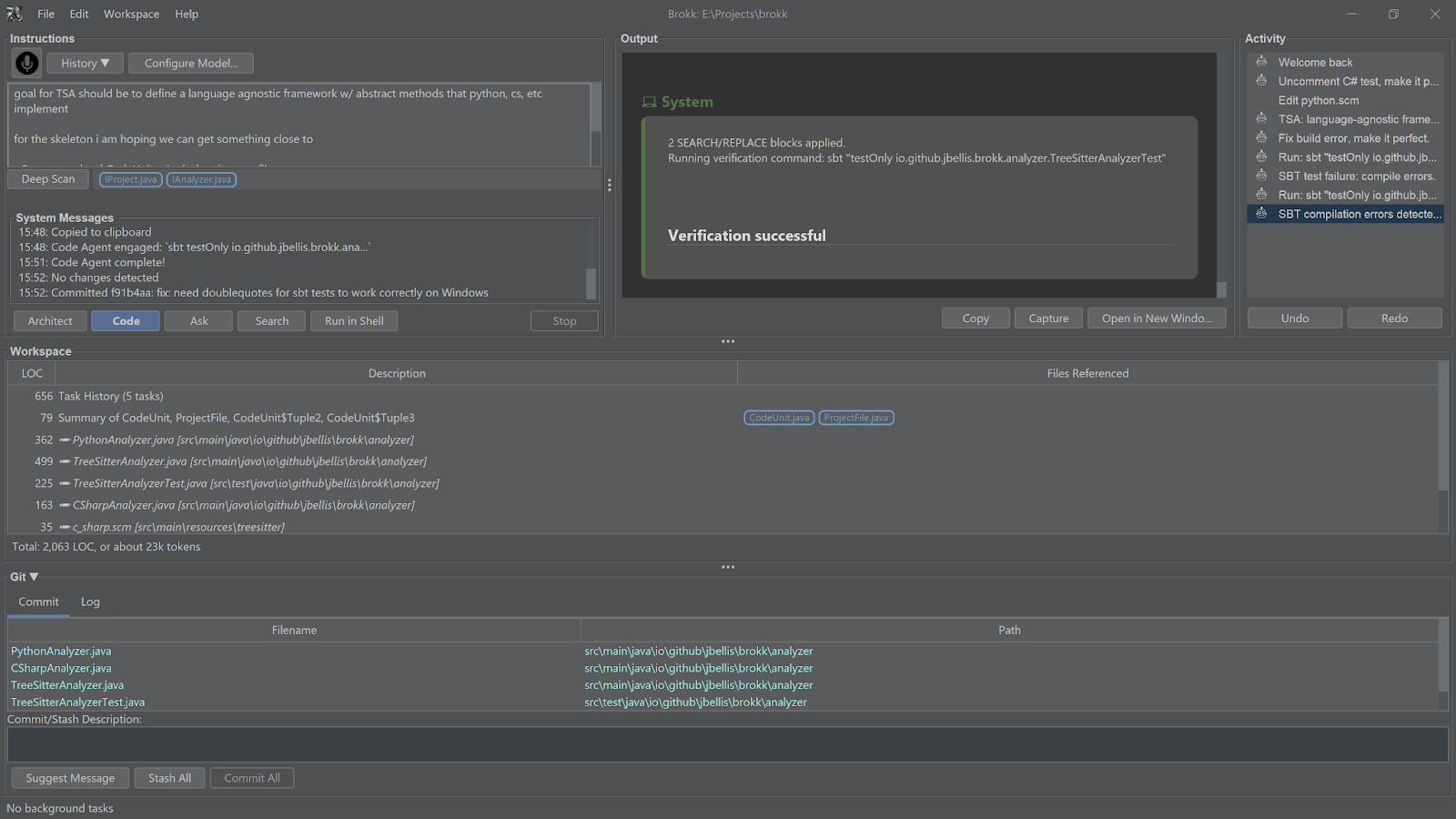Click the robot icon beside SBT compilation errors
This screenshot has width=1456, height=819.
(1261, 214)
